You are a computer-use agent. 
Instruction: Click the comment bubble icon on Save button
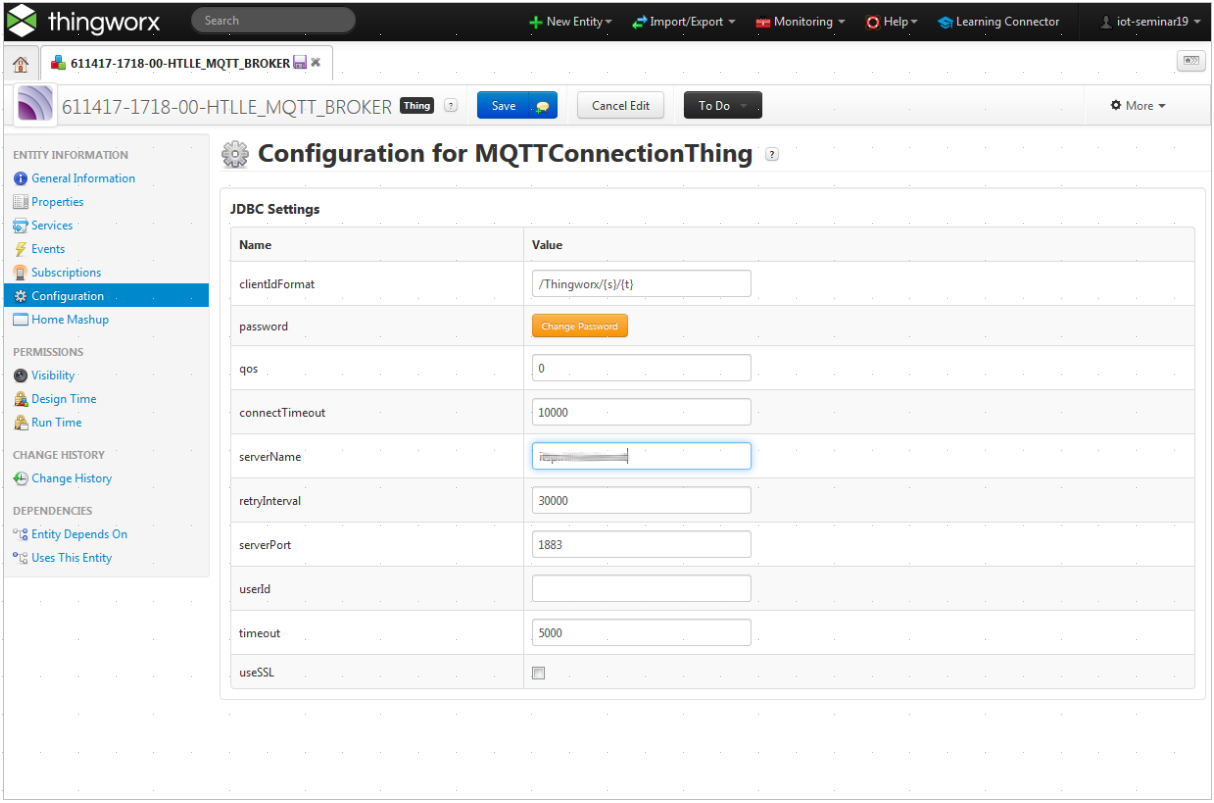click(x=542, y=107)
